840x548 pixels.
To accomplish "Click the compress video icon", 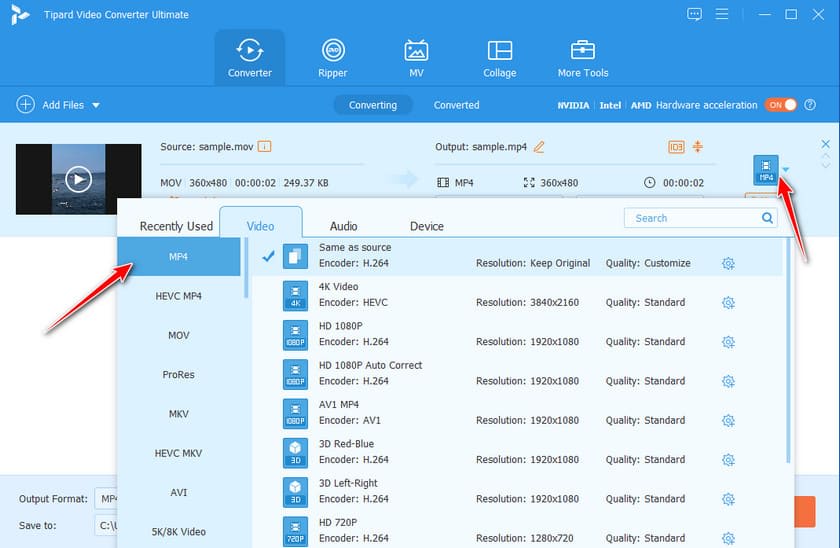I will point(698,146).
